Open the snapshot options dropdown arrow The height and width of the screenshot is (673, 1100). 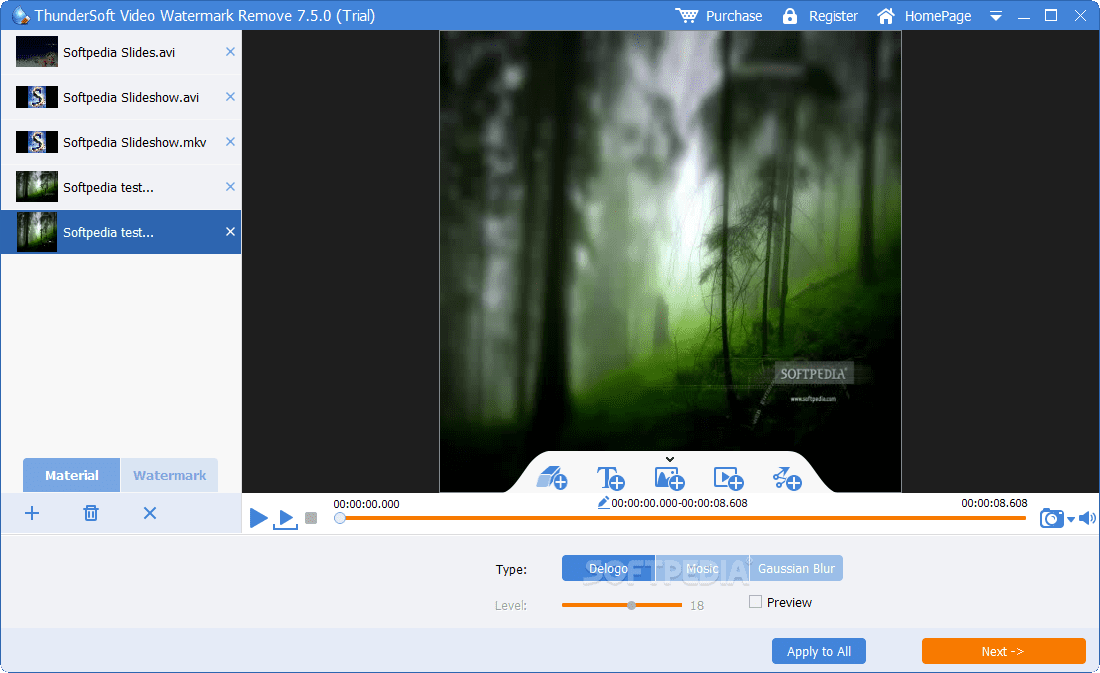tap(1071, 520)
